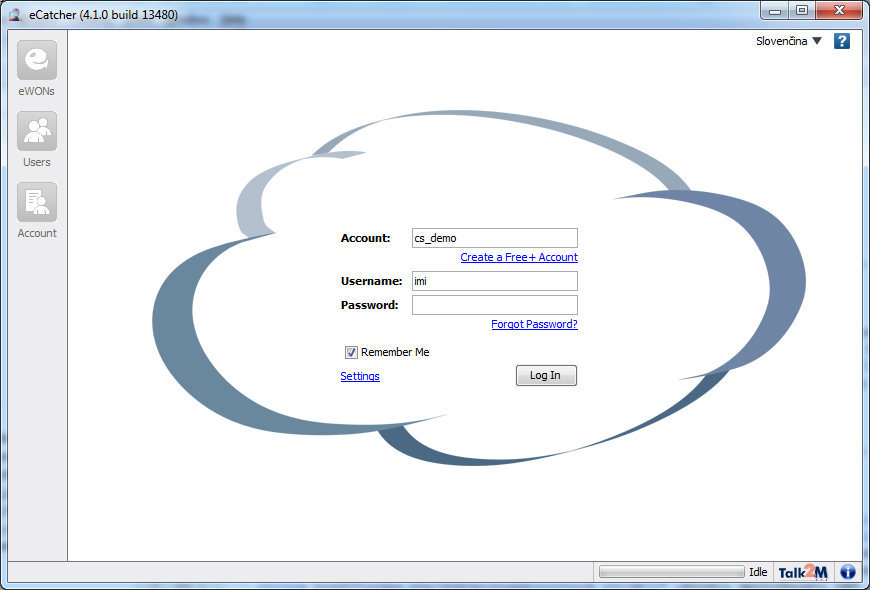
Task: Open the Create a Free+ Account link
Action: 519,257
